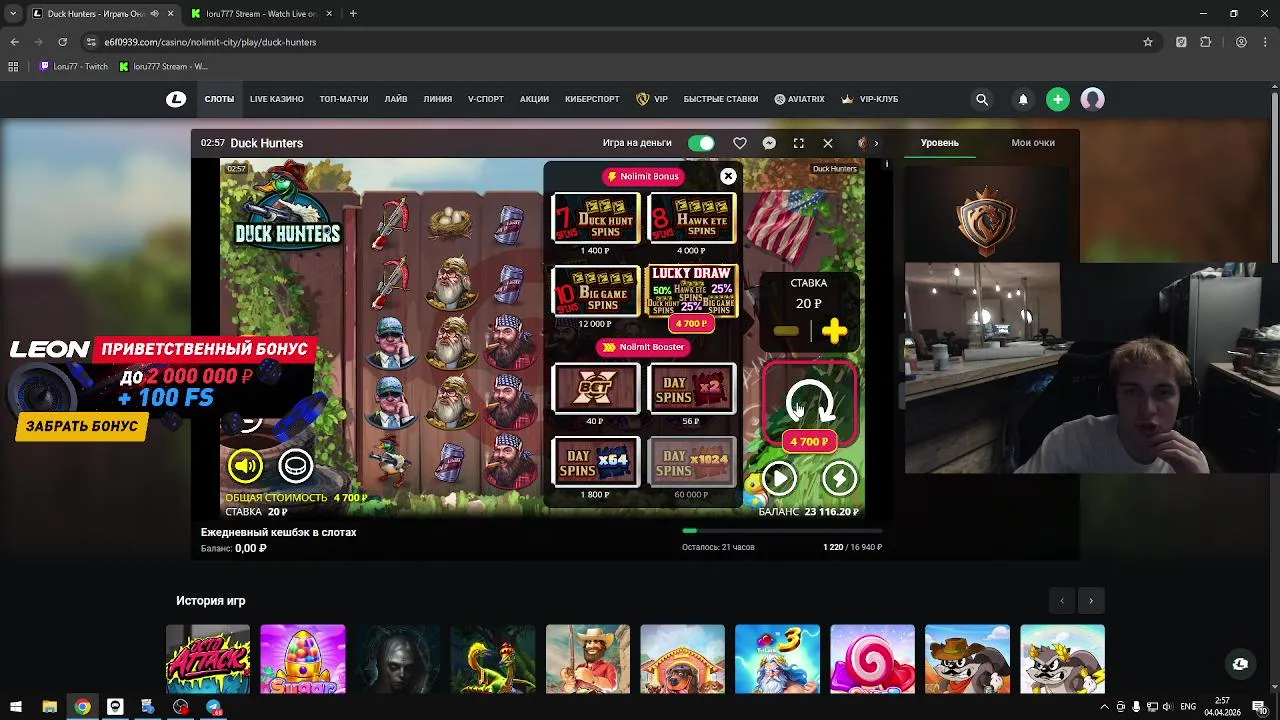Click the Ежедневный кешбэк в слотах label
The image size is (1280, 720).
pos(278,532)
